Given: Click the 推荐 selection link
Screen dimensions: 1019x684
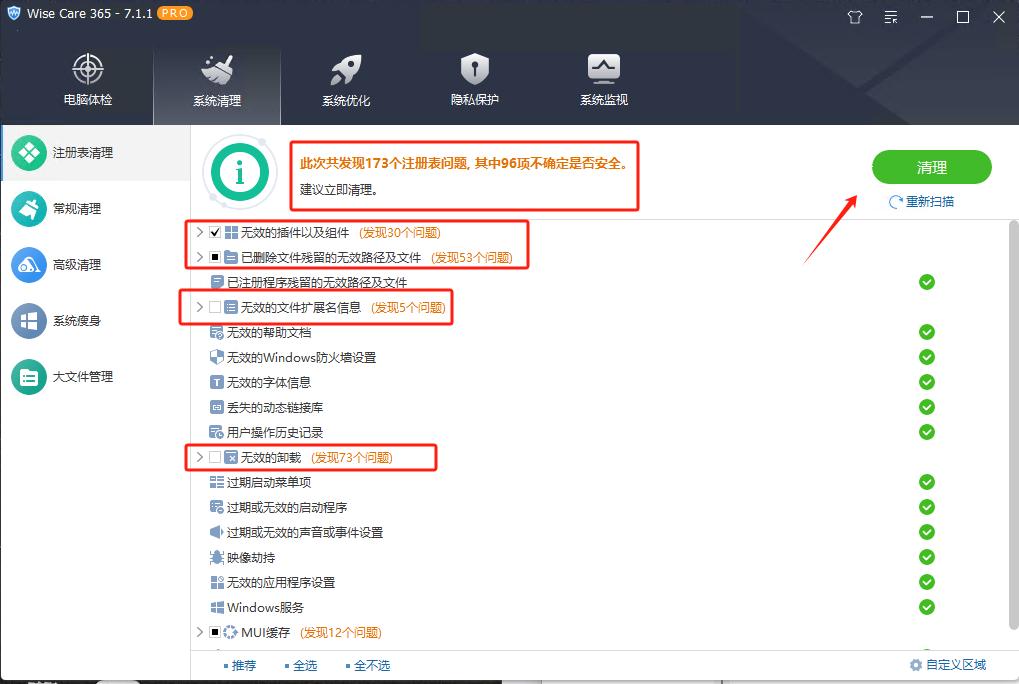Looking at the screenshot, I should click(244, 665).
